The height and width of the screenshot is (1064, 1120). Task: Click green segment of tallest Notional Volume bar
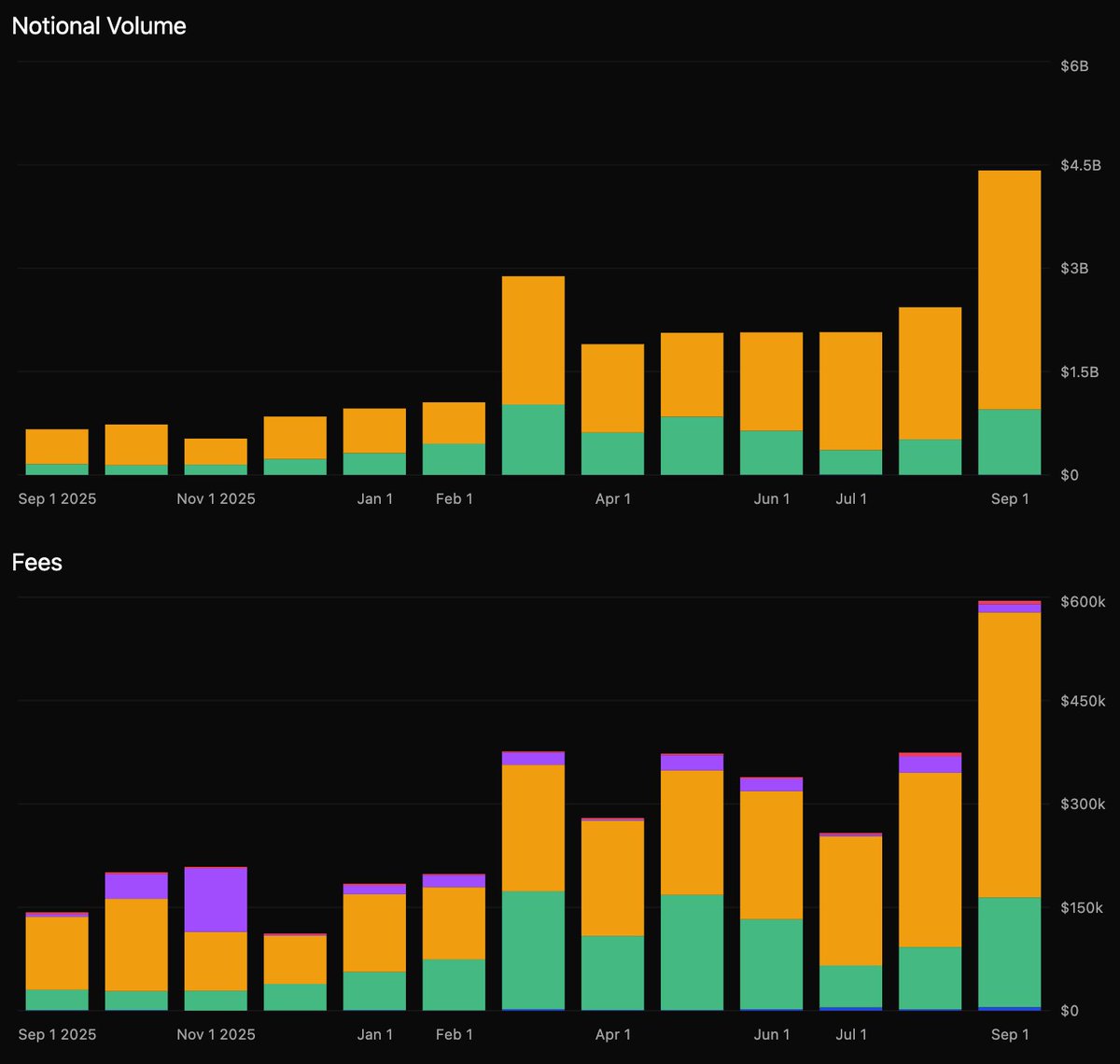(1009, 442)
